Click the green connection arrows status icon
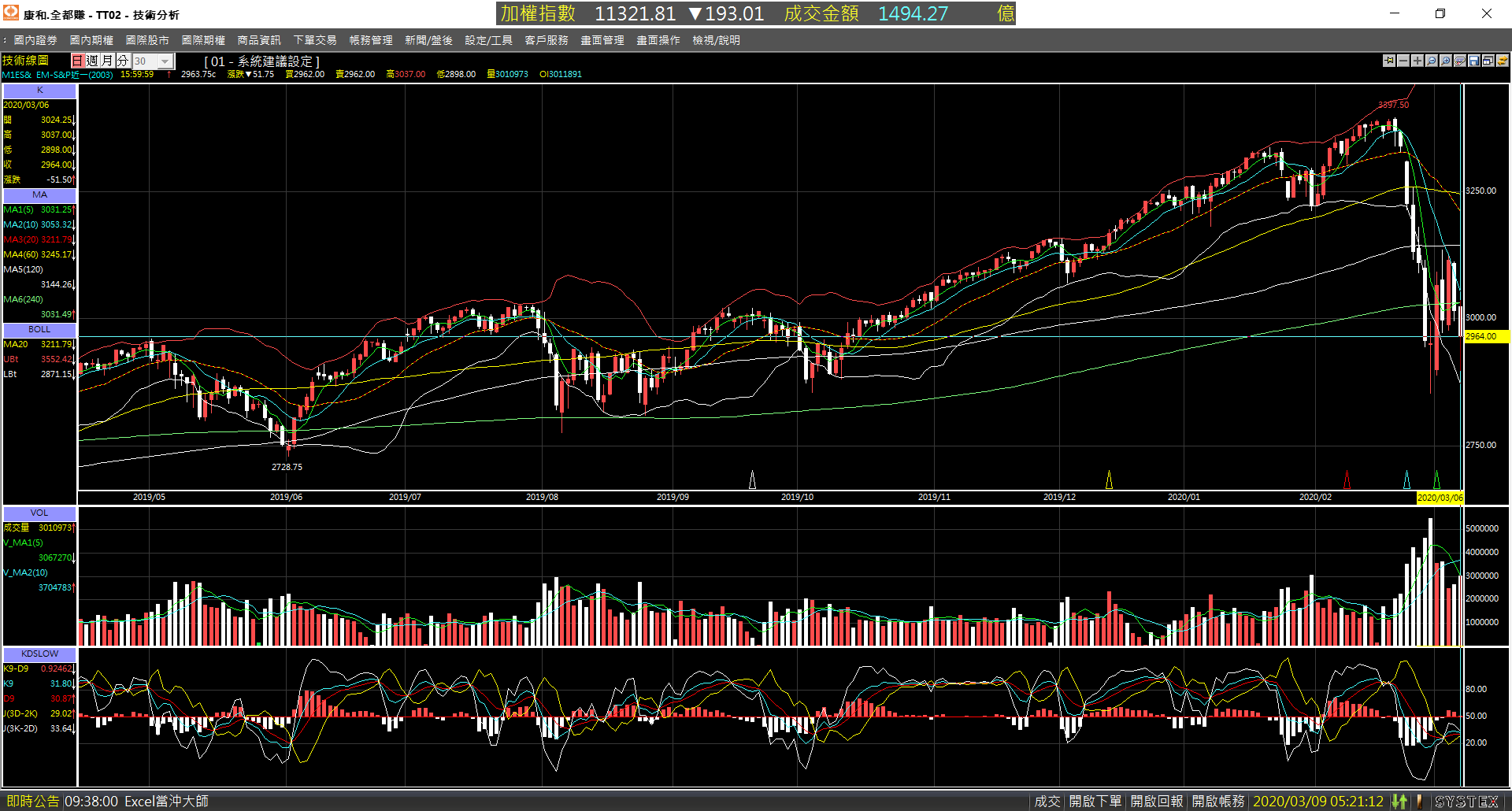Screen dimensions: 1512x811 pyautogui.click(x=1399, y=802)
